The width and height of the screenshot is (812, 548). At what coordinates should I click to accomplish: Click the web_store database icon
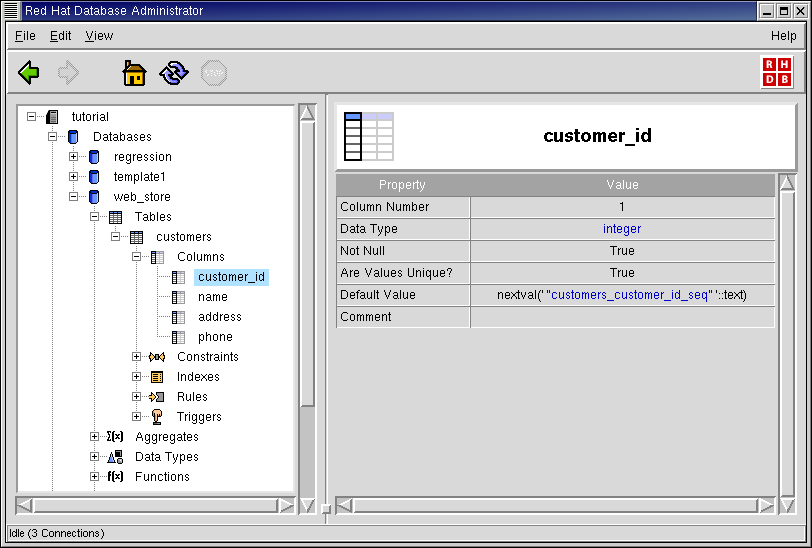click(95, 197)
